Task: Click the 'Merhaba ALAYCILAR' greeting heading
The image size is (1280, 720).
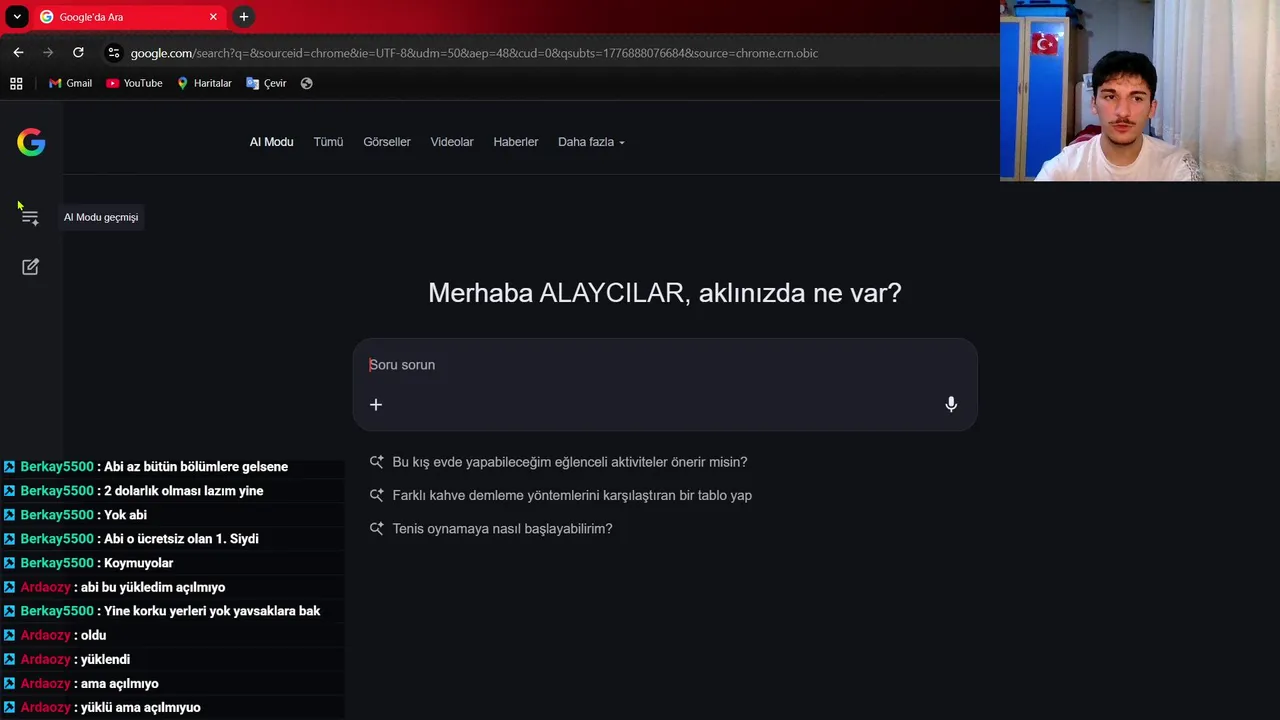Action: pyautogui.click(x=665, y=293)
